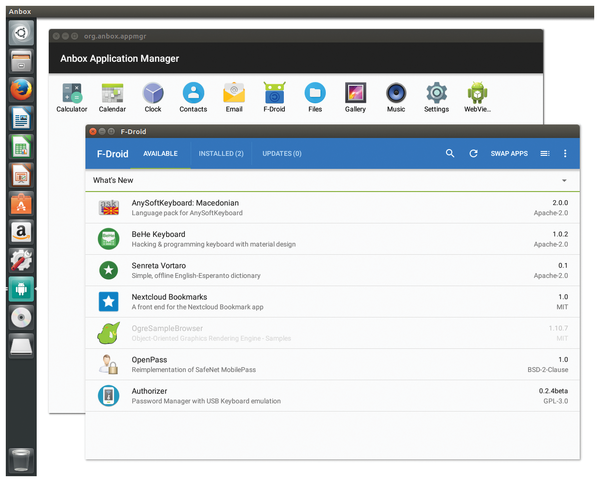Launch Firefox from the Ubuntu launcher

(x=21, y=90)
